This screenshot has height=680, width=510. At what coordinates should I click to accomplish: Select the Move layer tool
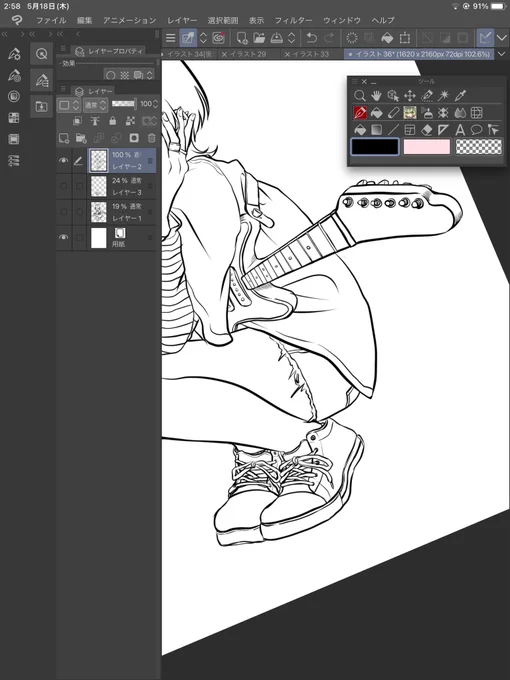[409, 95]
